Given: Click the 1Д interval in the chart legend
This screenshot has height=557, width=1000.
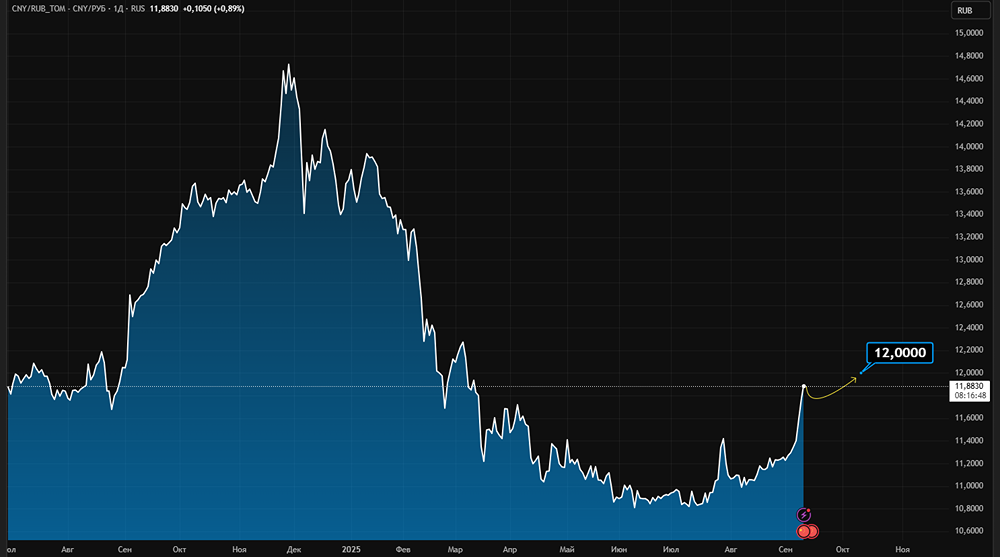Looking at the screenshot, I should point(118,9).
